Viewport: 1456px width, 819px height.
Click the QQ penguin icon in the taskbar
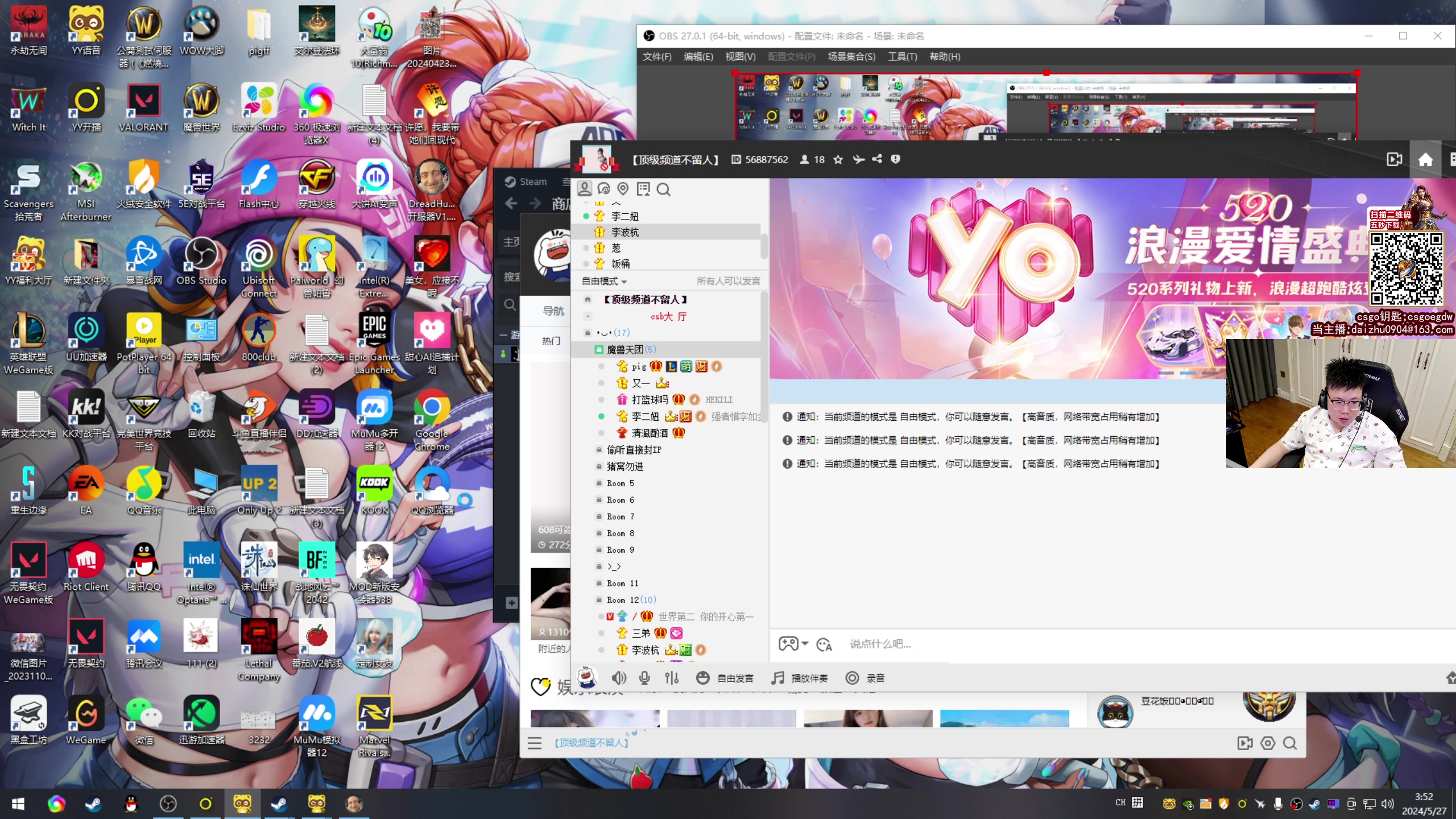click(x=131, y=804)
